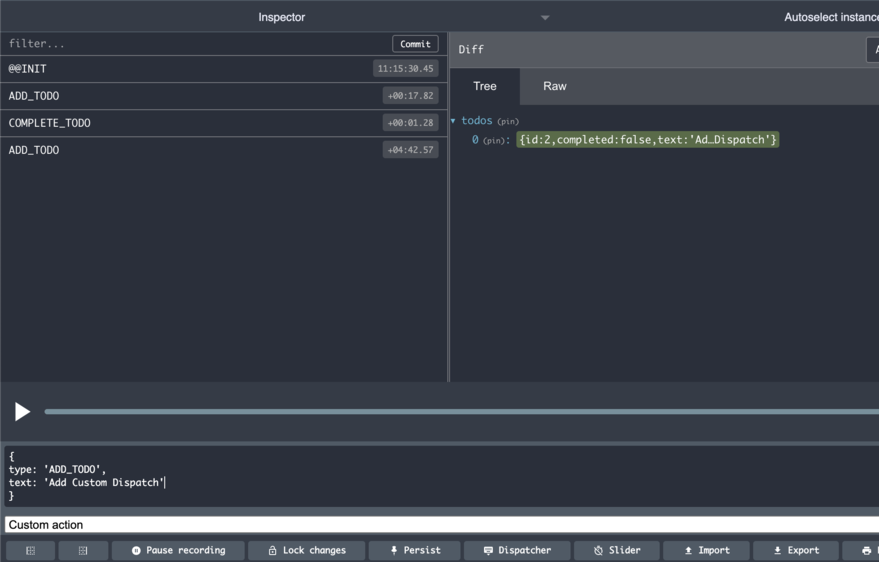Open the Custom action selector
Image resolution: width=879 pixels, height=562 pixels.
(442, 525)
